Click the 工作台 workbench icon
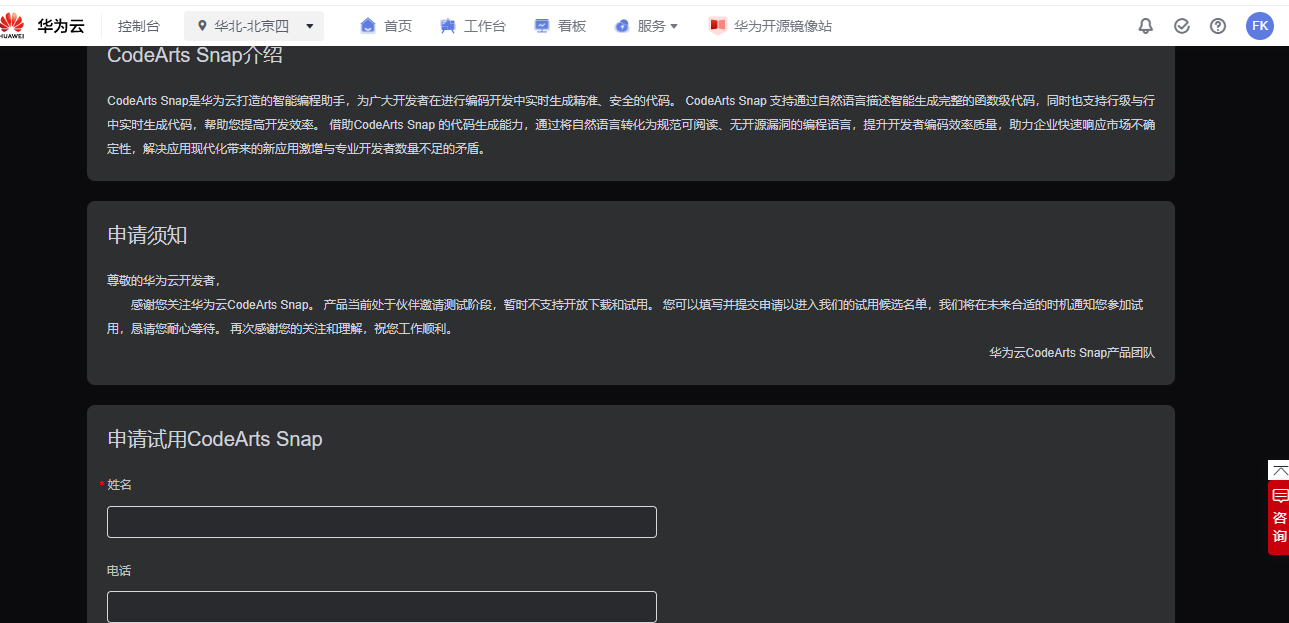 448,26
